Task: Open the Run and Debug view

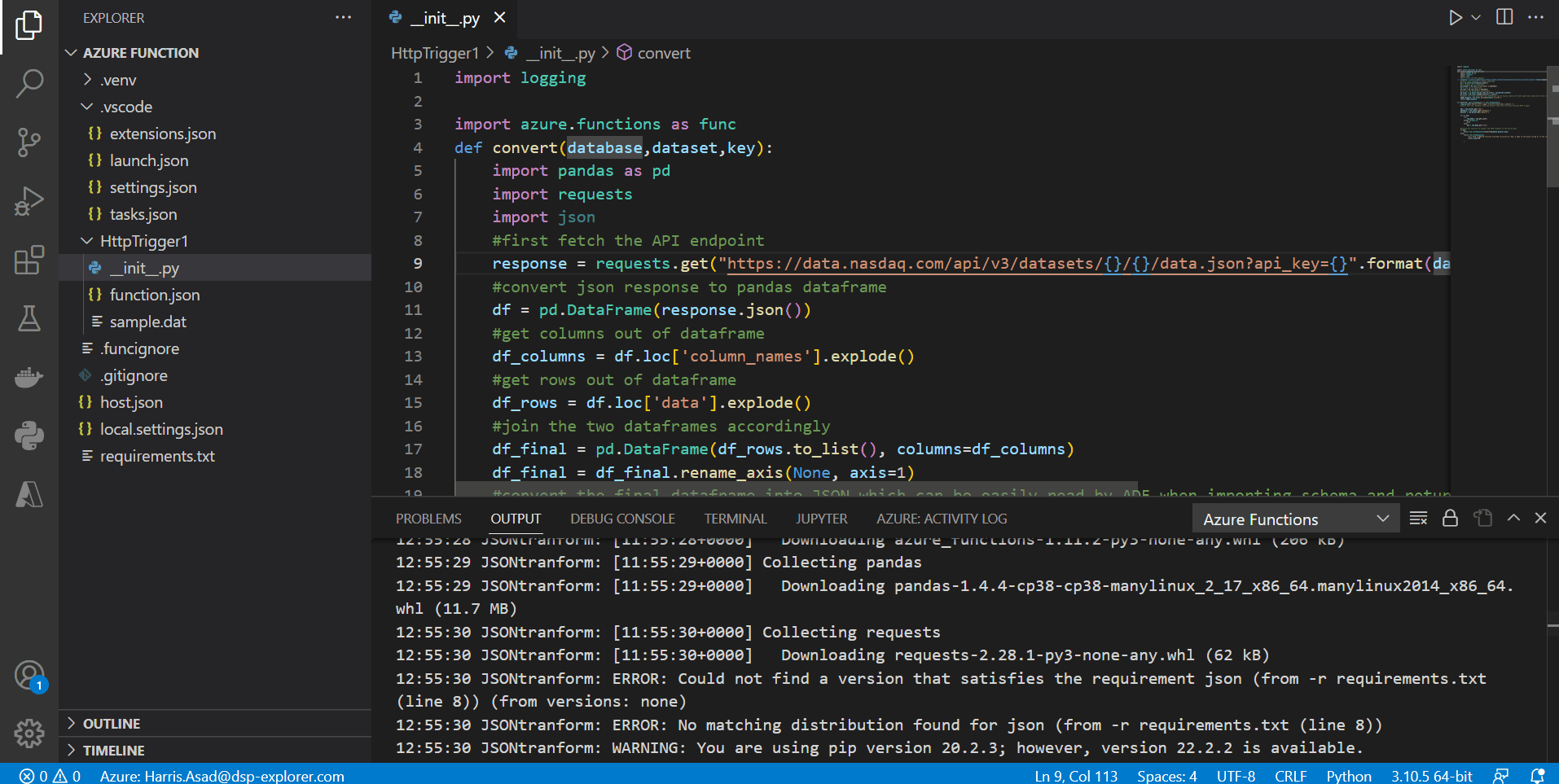Action: pyautogui.click(x=29, y=201)
